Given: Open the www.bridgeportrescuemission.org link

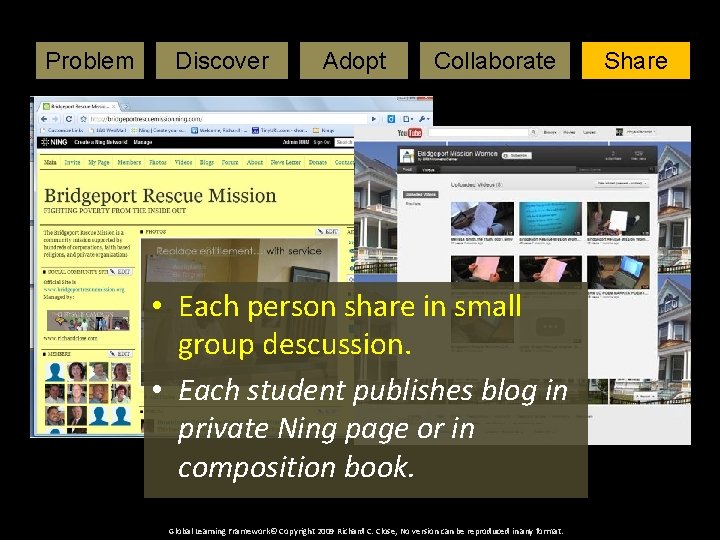Looking at the screenshot, I should pyautogui.click(x=84, y=290).
